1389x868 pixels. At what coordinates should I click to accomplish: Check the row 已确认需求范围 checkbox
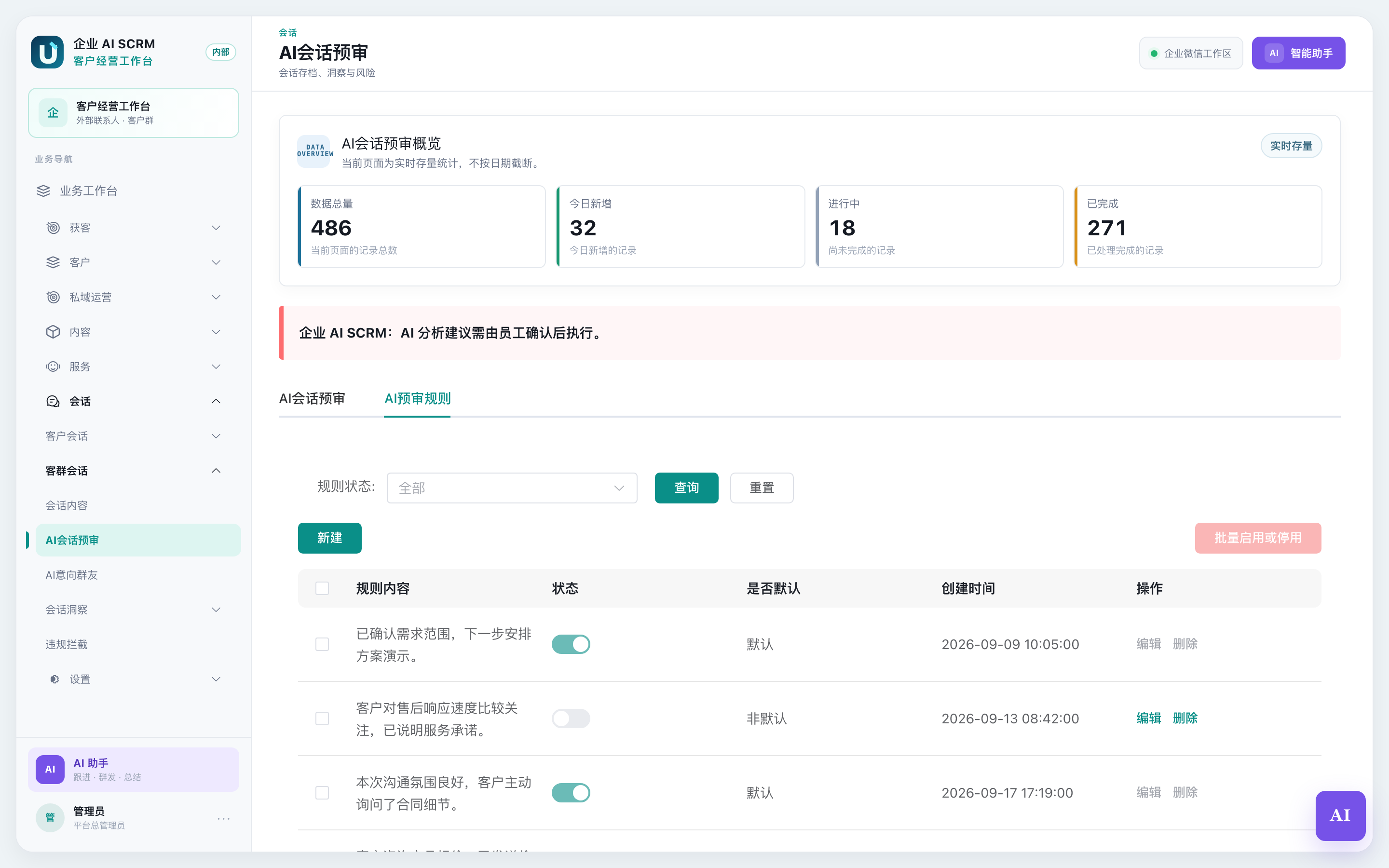point(322,644)
